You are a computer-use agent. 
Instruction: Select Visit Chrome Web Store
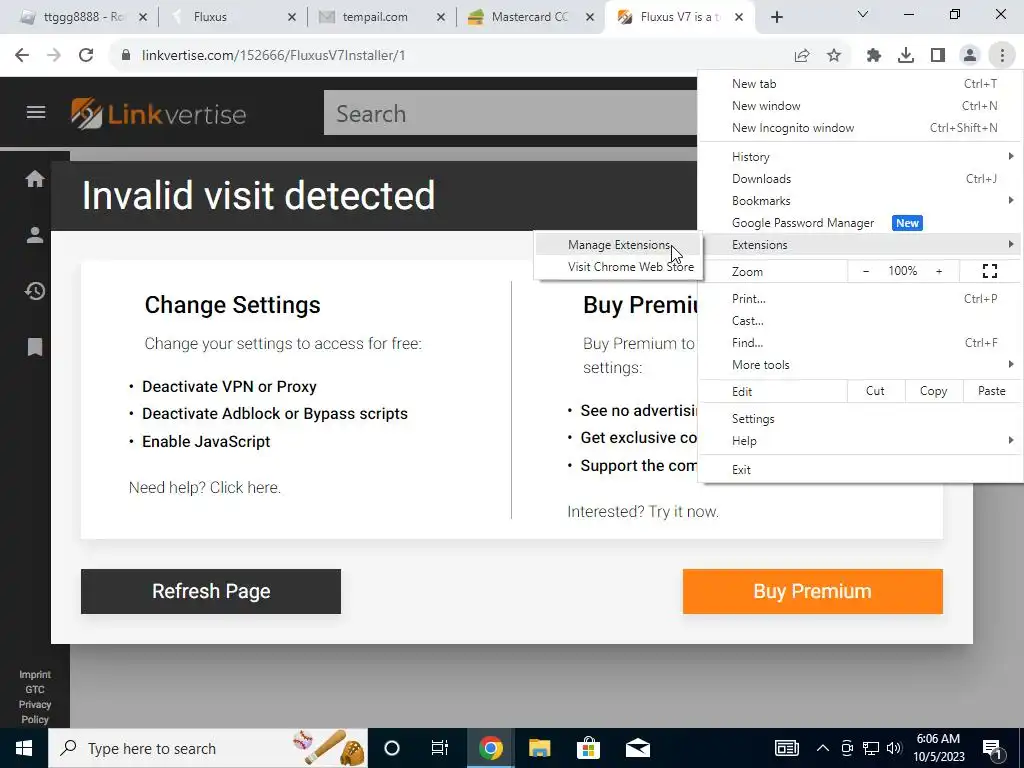pos(618,266)
